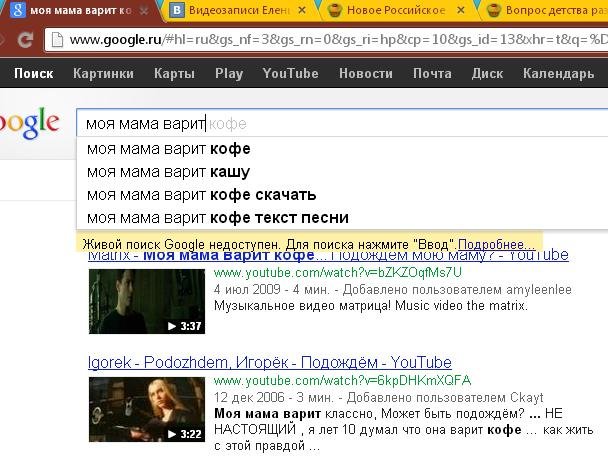
Task: Click favicon of Вопрос детства tab
Action: coord(493,10)
